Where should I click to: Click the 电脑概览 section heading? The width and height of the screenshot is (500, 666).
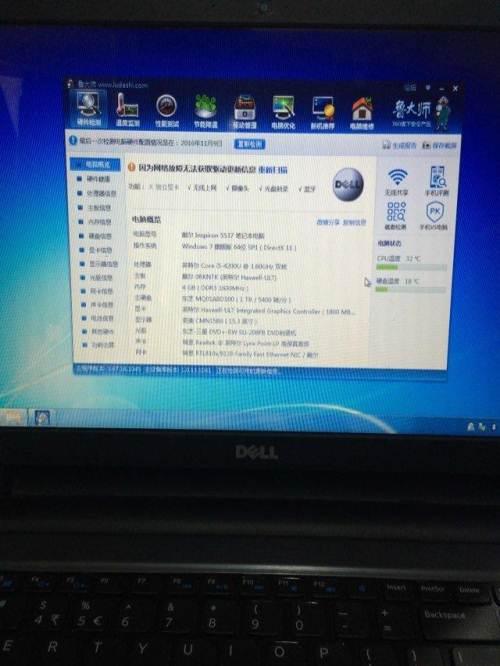[x=146, y=220]
